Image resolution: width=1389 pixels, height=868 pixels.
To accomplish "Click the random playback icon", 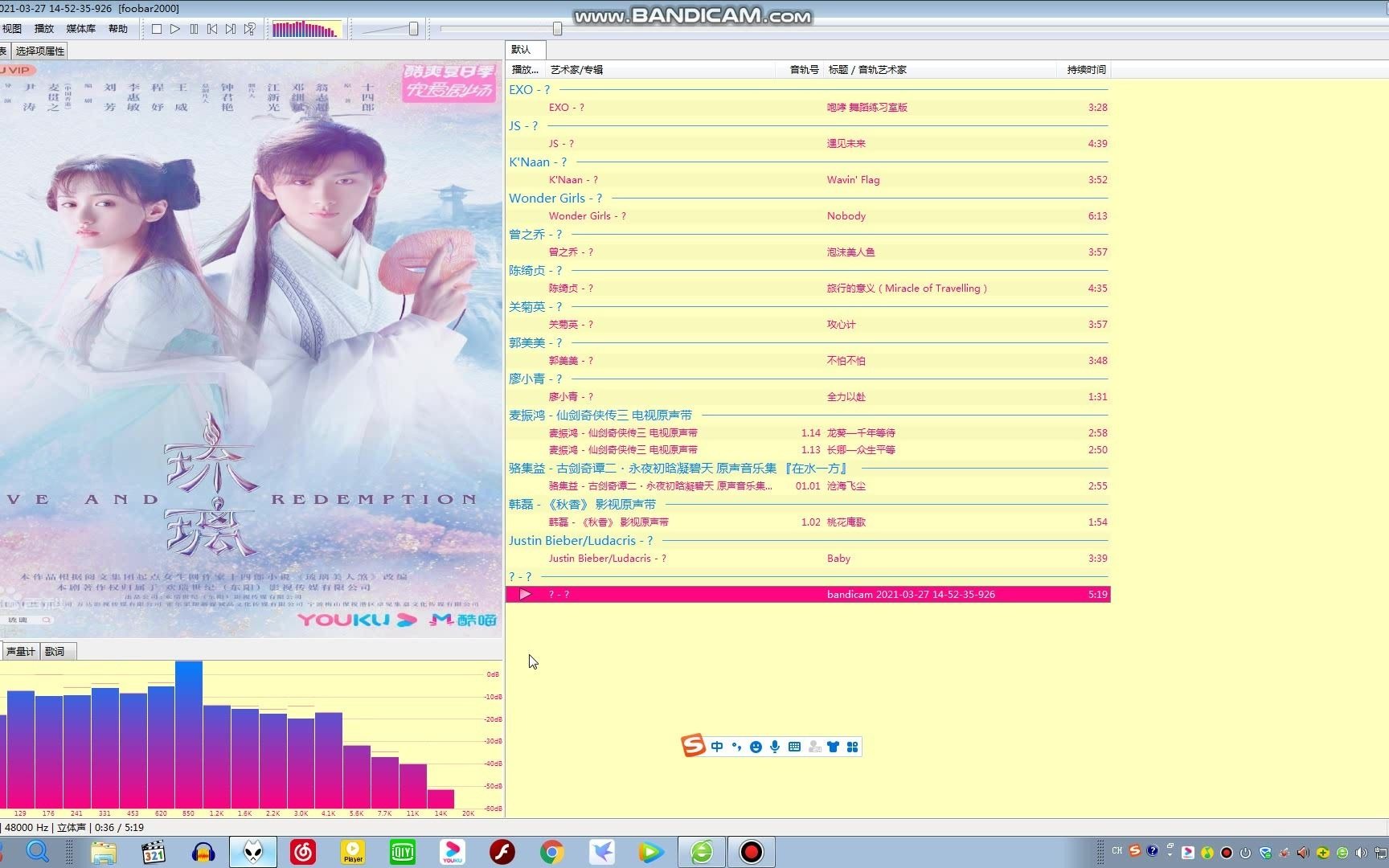I will pyautogui.click(x=250, y=29).
